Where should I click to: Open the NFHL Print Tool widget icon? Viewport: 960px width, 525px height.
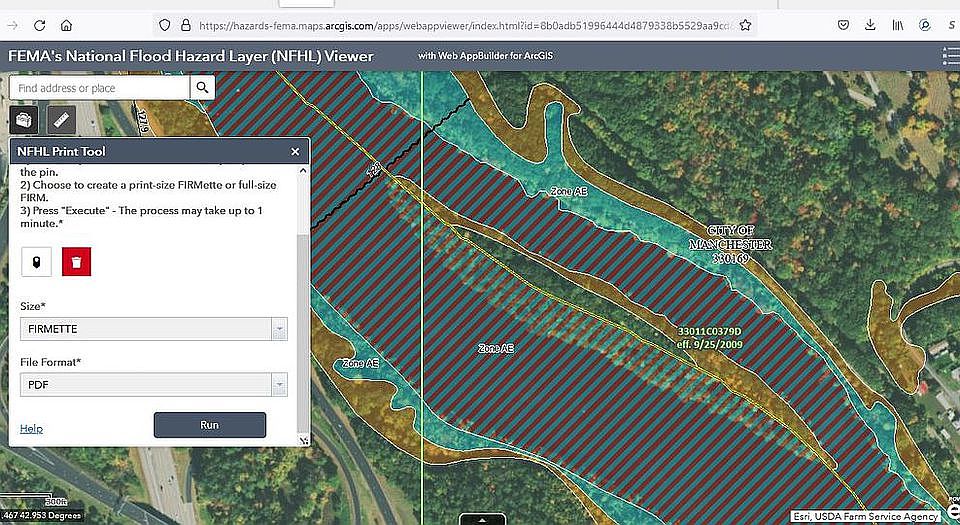(25, 121)
